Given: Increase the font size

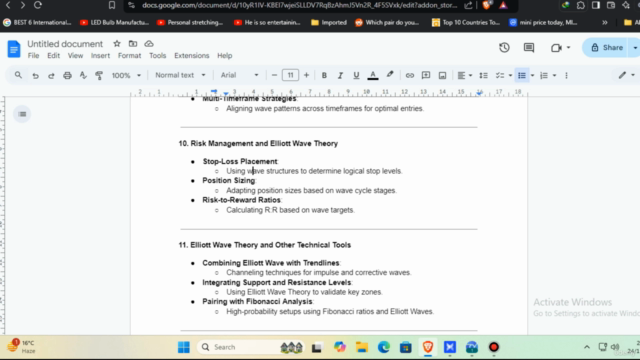Looking at the screenshot, I should tap(306, 75).
